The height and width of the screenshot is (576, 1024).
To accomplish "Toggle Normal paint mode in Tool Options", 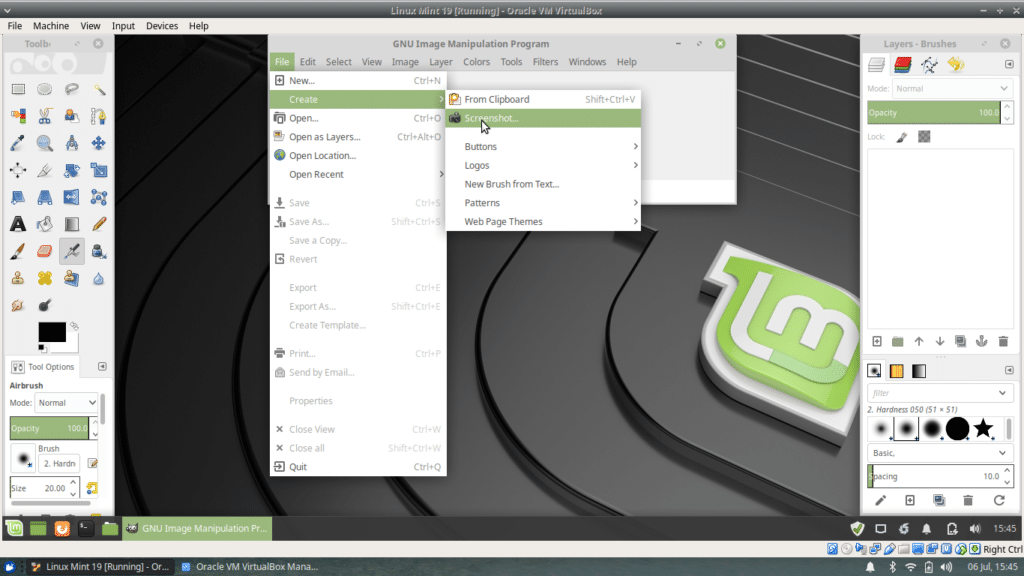I will 65,402.
